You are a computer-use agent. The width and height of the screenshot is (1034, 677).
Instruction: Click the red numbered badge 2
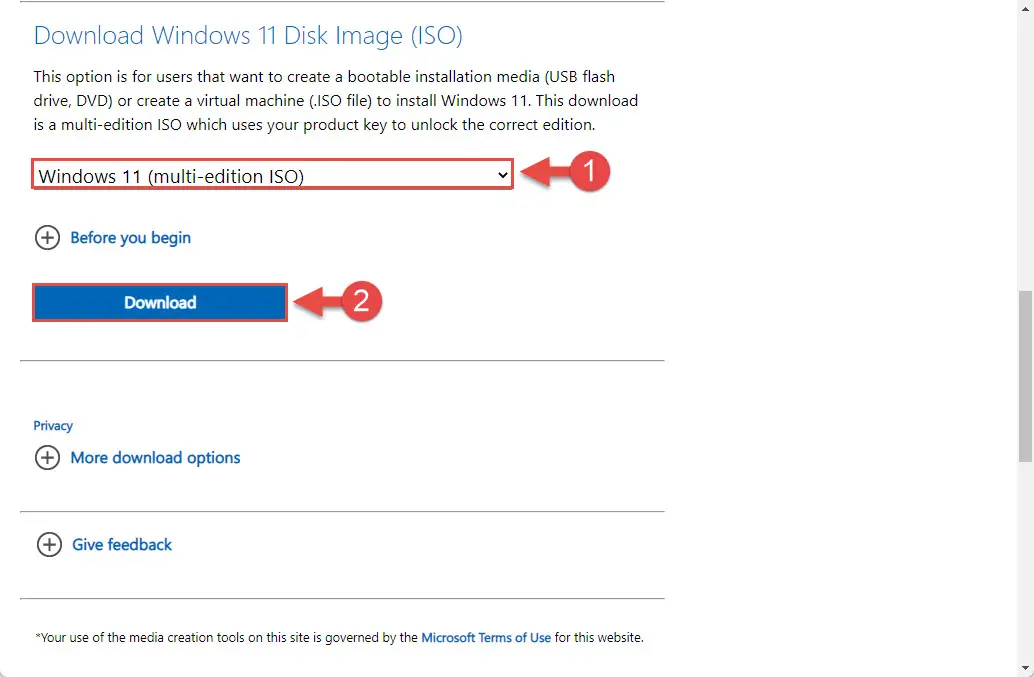click(x=362, y=301)
